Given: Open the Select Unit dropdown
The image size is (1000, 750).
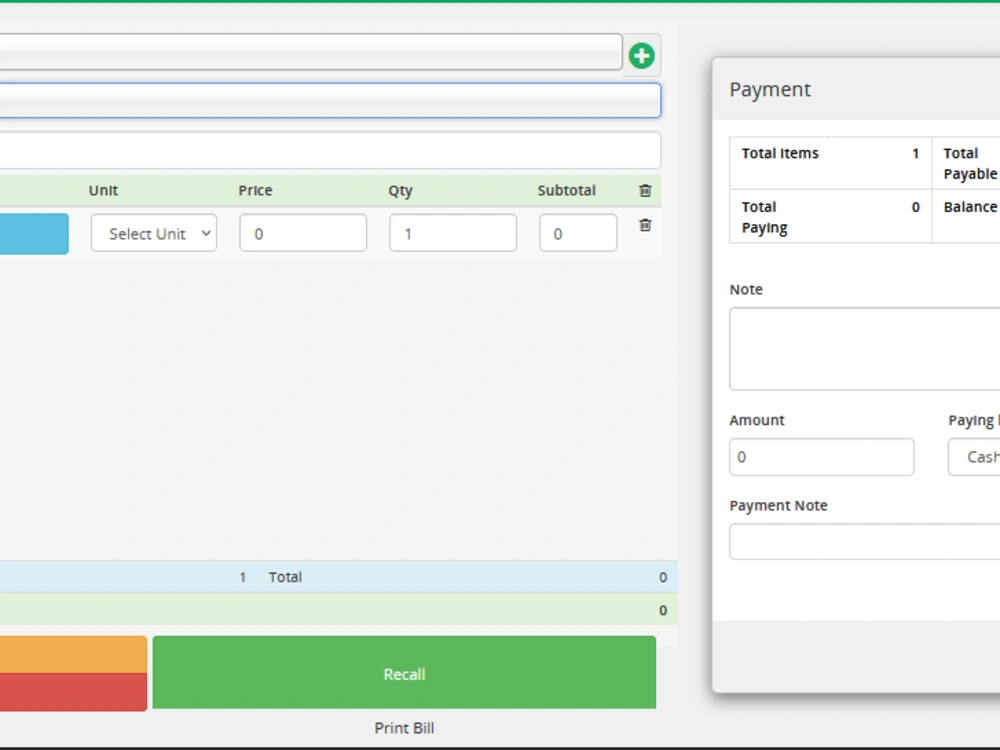Looking at the screenshot, I should tap(154, 233).
